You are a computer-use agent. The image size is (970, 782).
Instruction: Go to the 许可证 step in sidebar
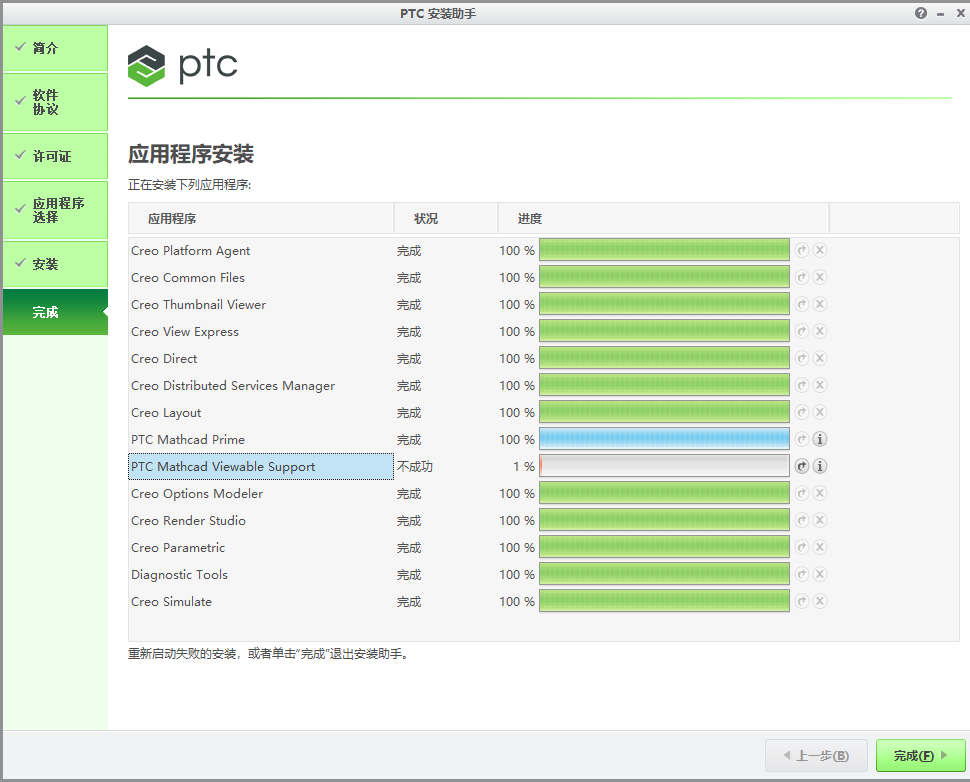coord(55,156)
